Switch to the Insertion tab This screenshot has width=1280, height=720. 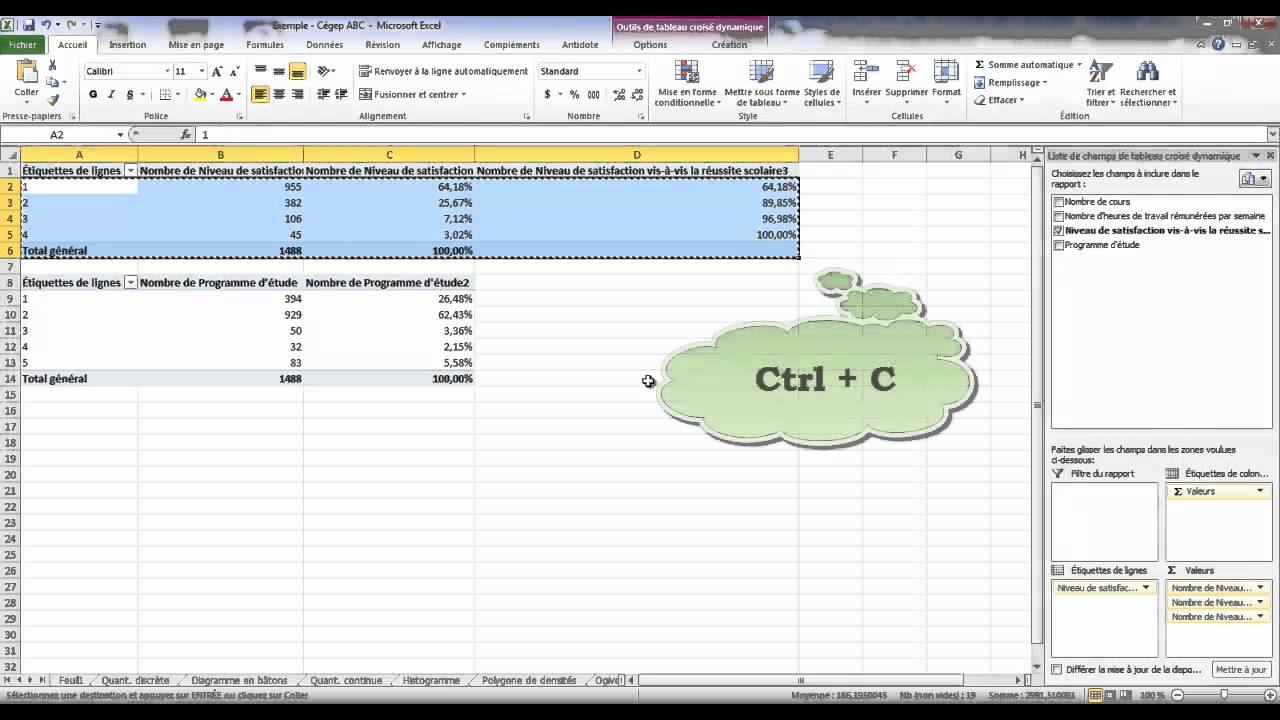pyautogui.click(x=128, y=44)
